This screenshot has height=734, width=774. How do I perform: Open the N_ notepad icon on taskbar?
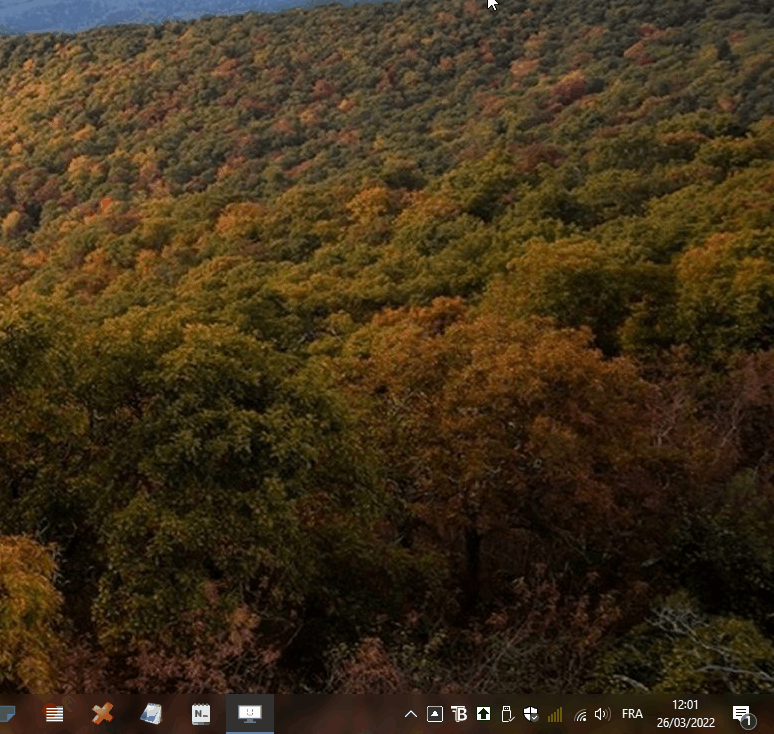pos(200,714)
